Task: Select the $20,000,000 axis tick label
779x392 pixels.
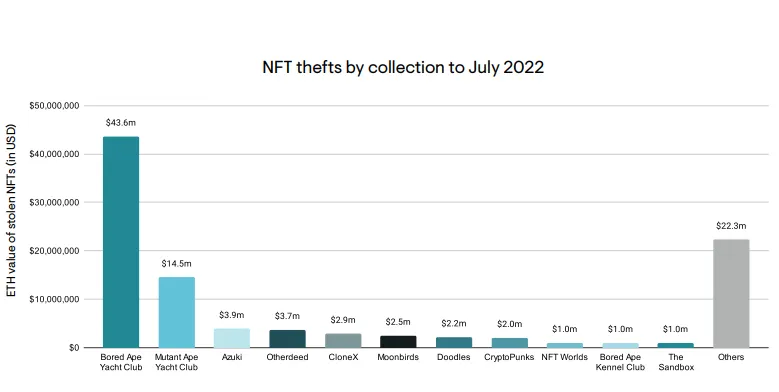Action: click(54, 251)
